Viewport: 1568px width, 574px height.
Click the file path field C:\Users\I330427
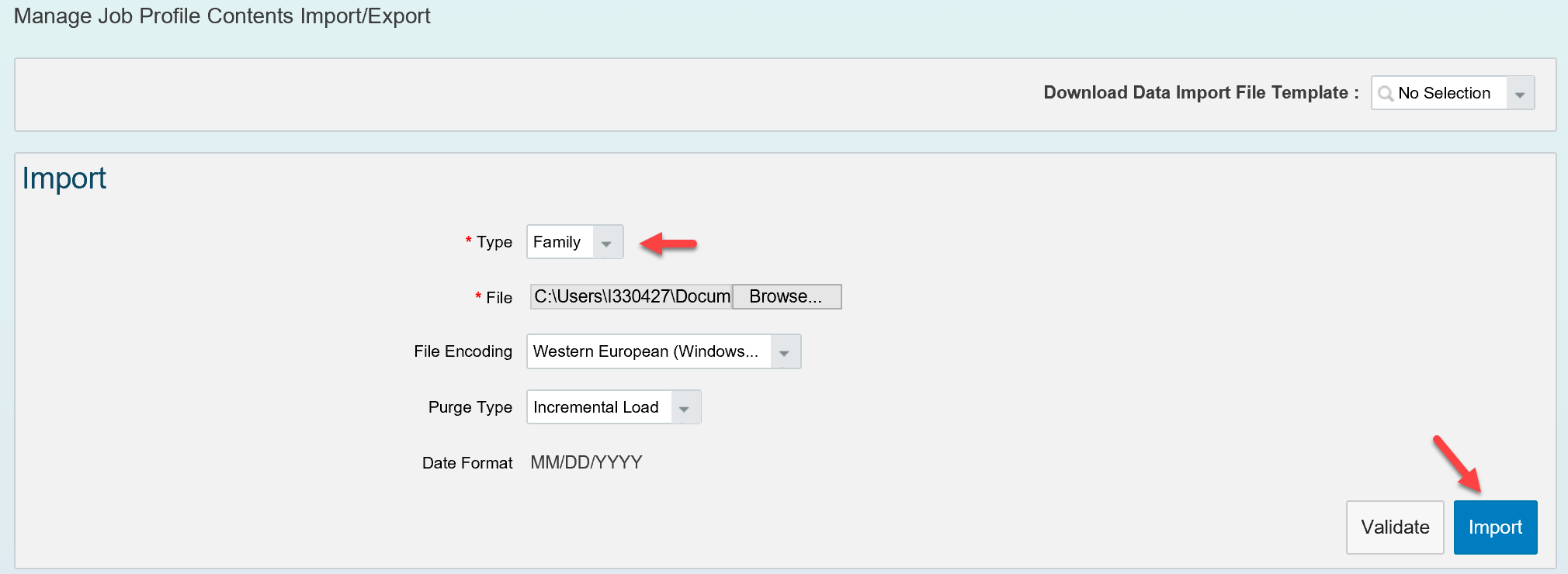[631, 296]
